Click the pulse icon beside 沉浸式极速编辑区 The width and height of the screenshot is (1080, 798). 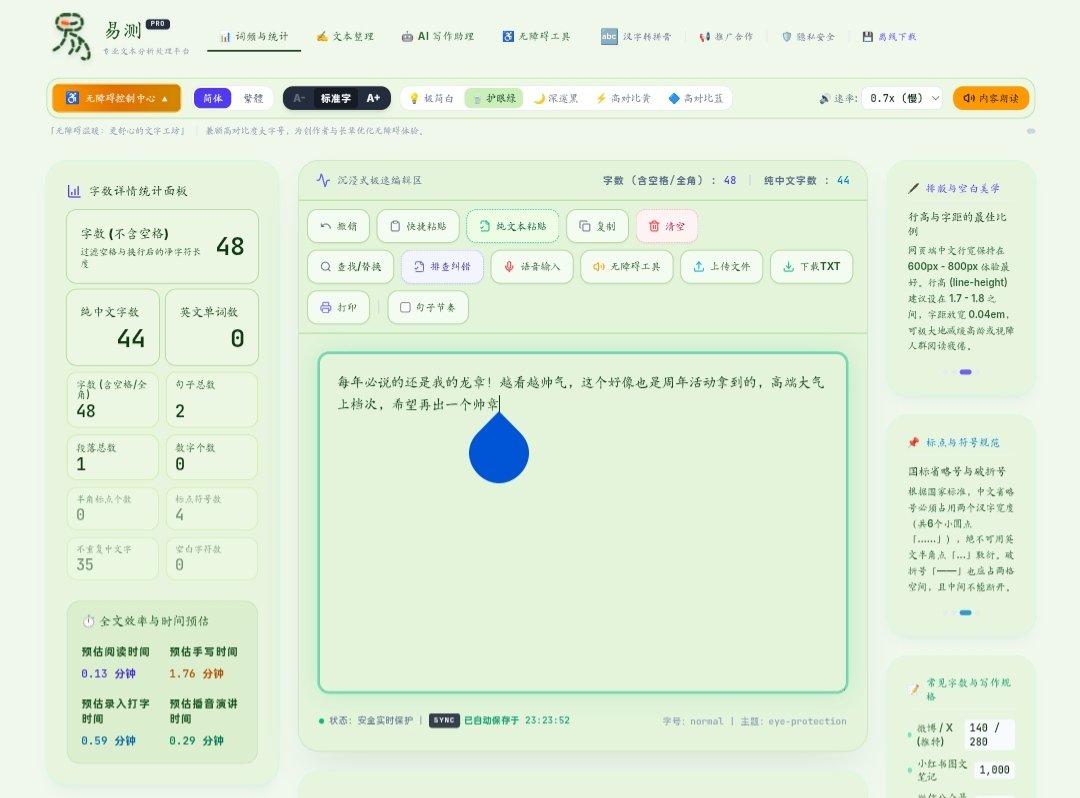click(323, 180)
